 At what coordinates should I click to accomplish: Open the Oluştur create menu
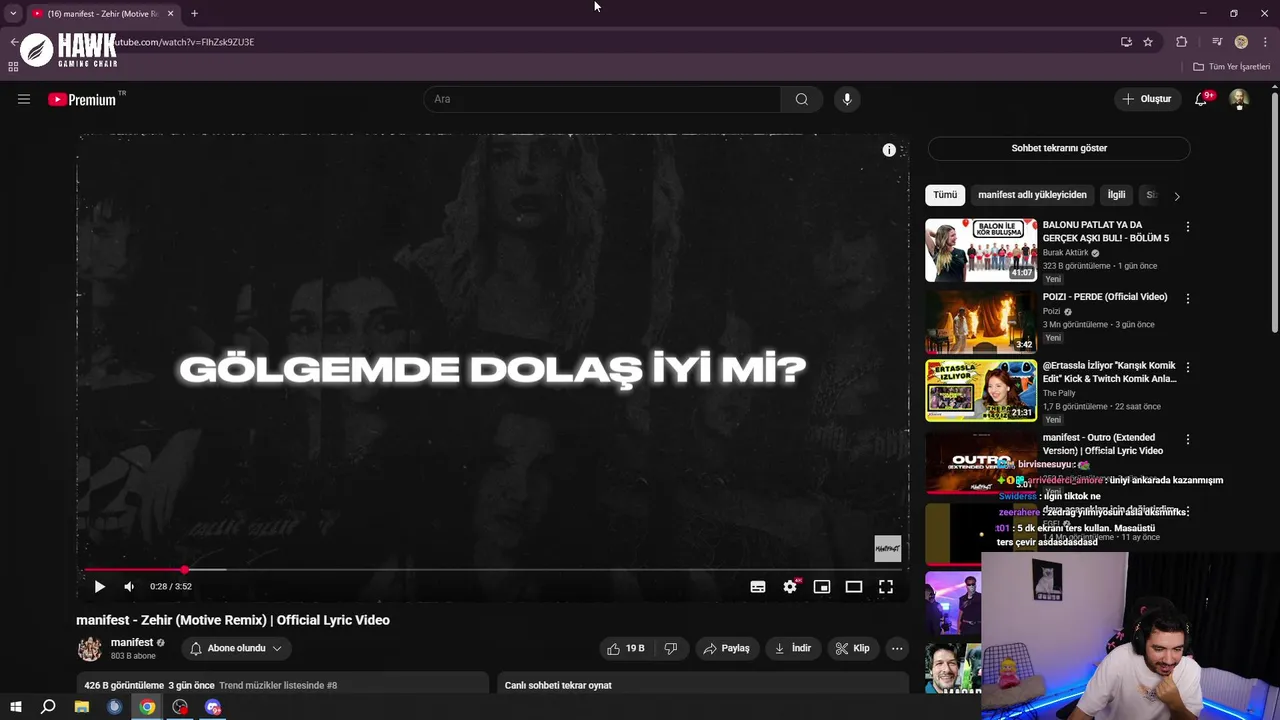pos(1147,99)
